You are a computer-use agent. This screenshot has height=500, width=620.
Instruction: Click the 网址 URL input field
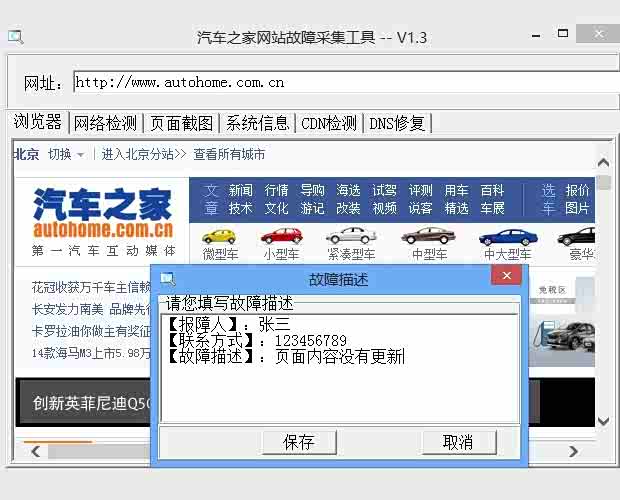pos(346,82)
